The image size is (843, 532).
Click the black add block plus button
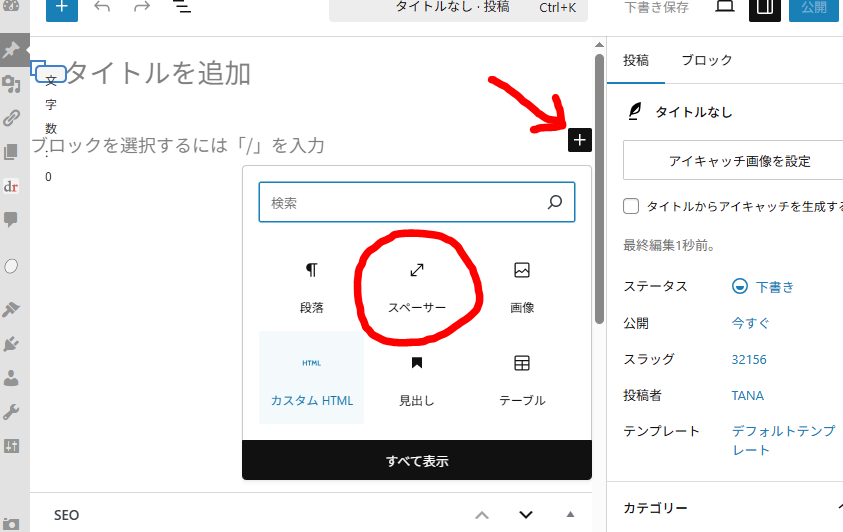580,140
